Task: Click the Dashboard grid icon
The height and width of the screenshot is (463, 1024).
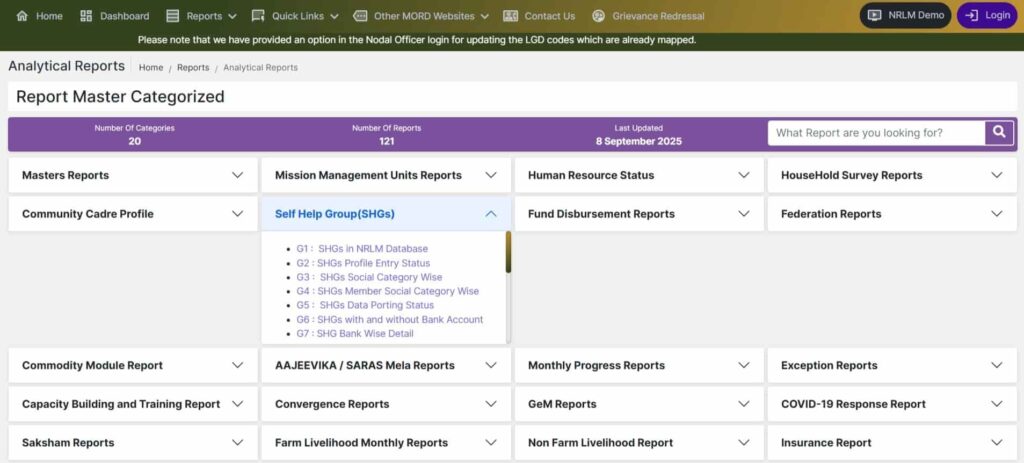Action: pyautogui.click(x=86, y=16)
